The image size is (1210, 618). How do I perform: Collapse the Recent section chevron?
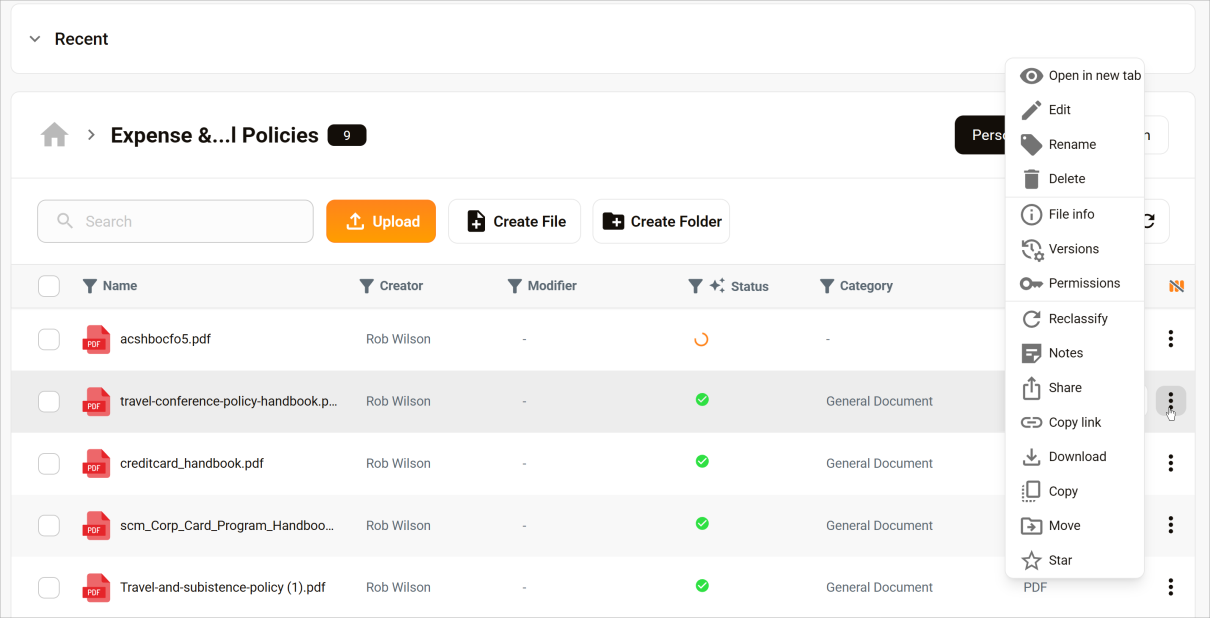[35, 39]
